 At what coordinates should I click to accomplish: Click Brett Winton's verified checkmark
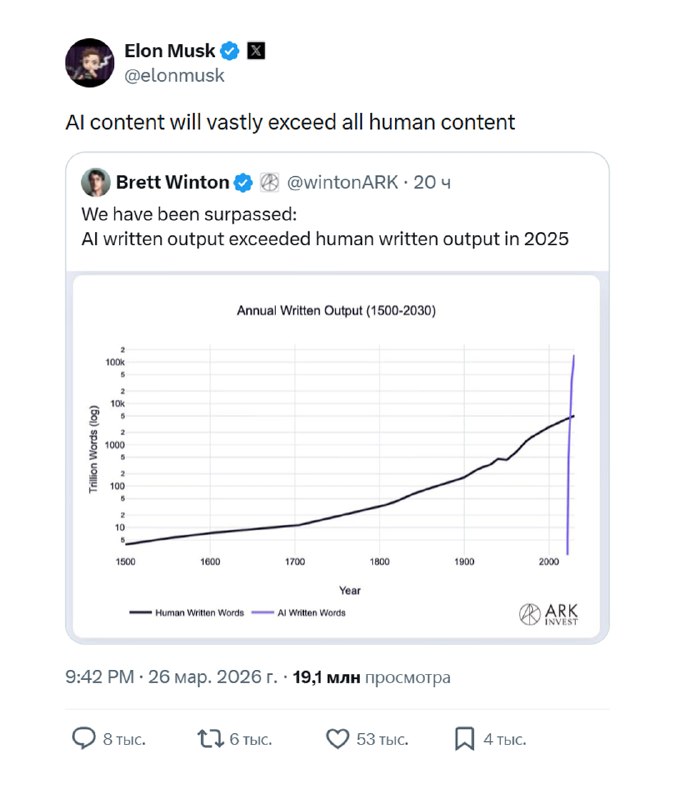pyautogui.click(x=243, y=182)
